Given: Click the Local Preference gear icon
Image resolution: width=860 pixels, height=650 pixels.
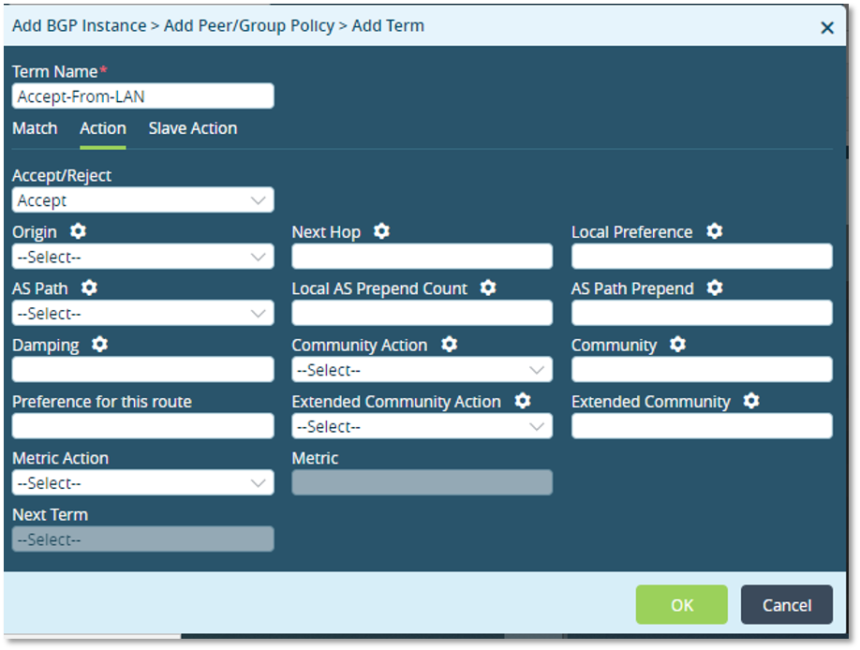Looking at the screenshot, I should click(714, 232).
